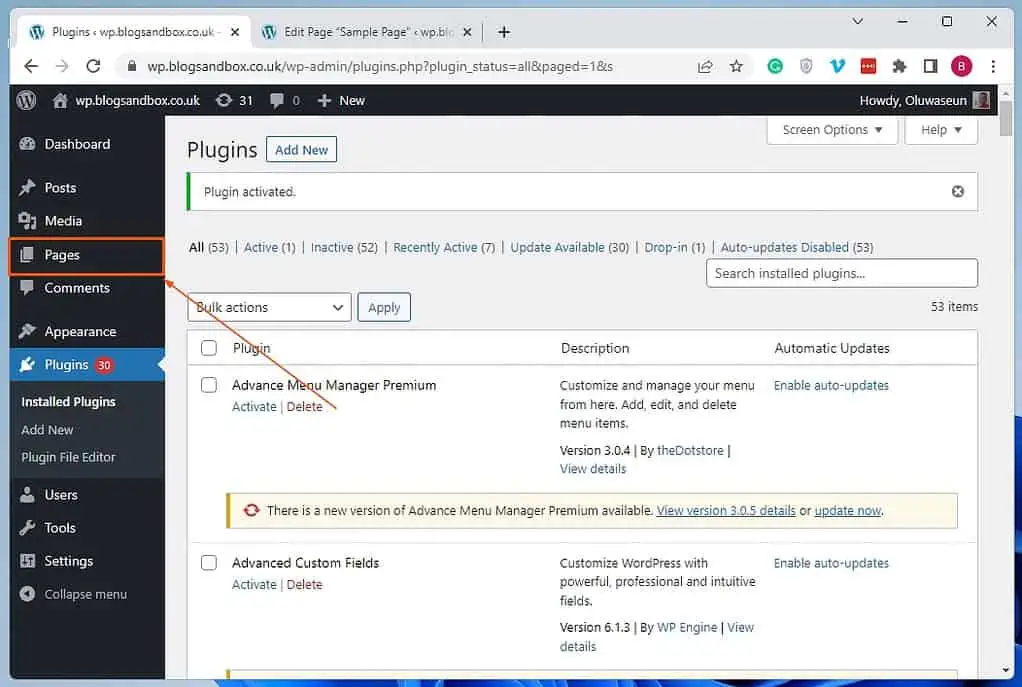Click the browser forward arrow
This screenshot has width=1022, height=687.
click(62, 66)
